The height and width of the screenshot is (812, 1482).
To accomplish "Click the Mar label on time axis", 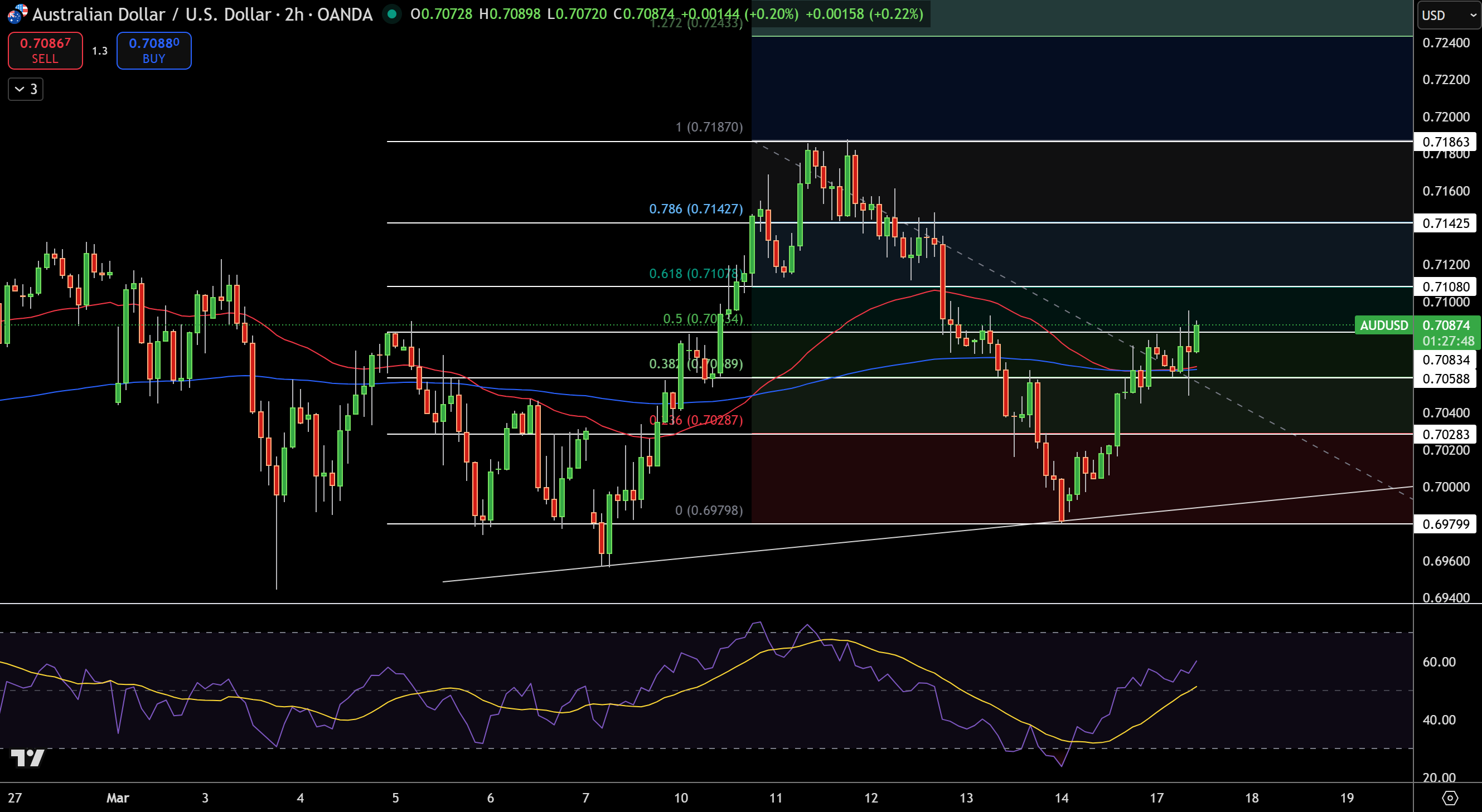I will tap(118, 798).
